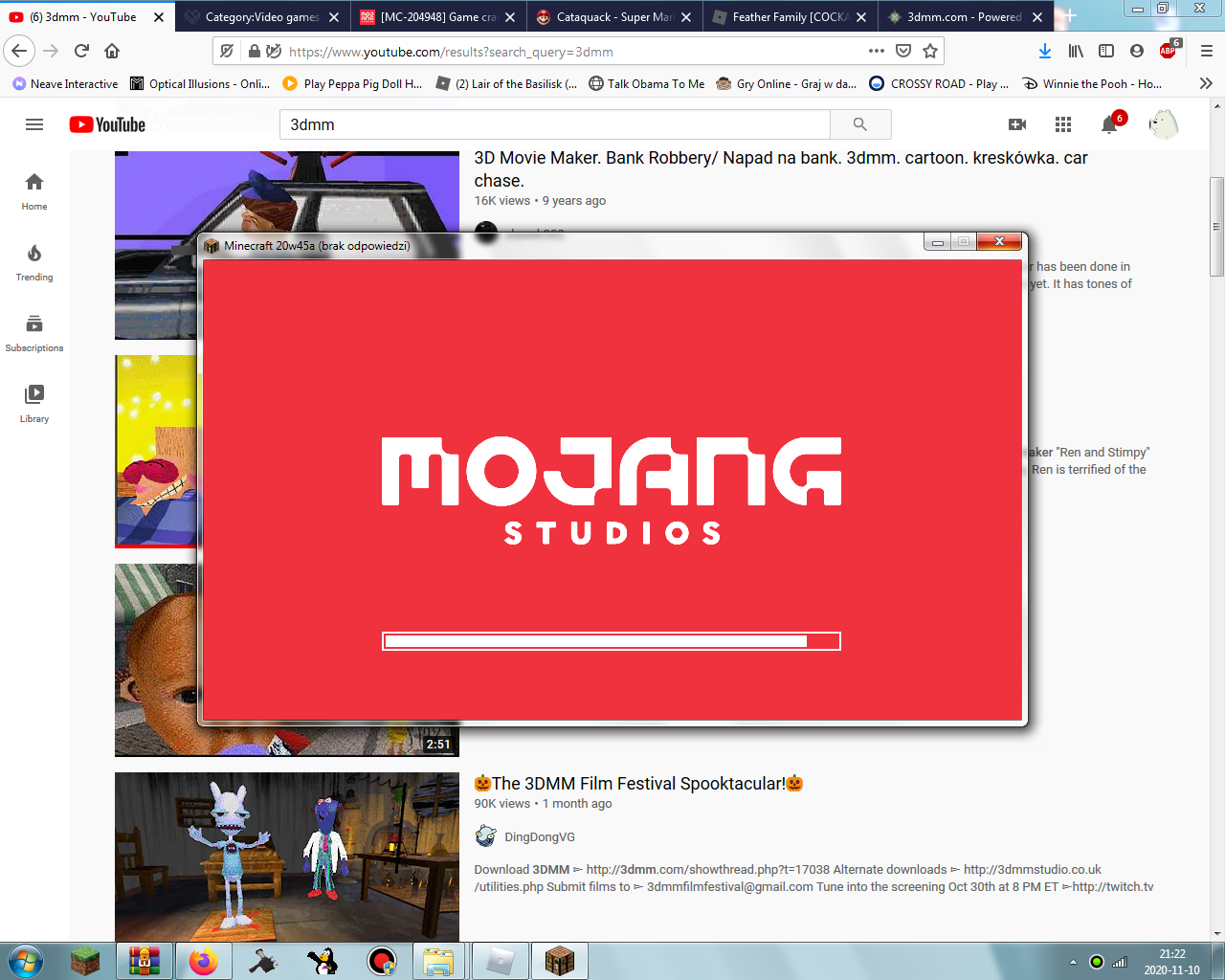Open a new Firefox tab
The width and height of the screenshot is (1225, 980).
(1070, 16)
